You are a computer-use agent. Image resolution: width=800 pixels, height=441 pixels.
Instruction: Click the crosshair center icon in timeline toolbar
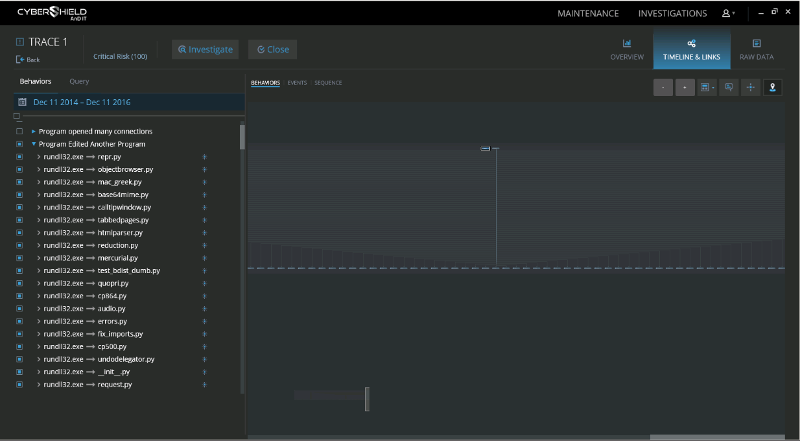[x=751, y=88]
